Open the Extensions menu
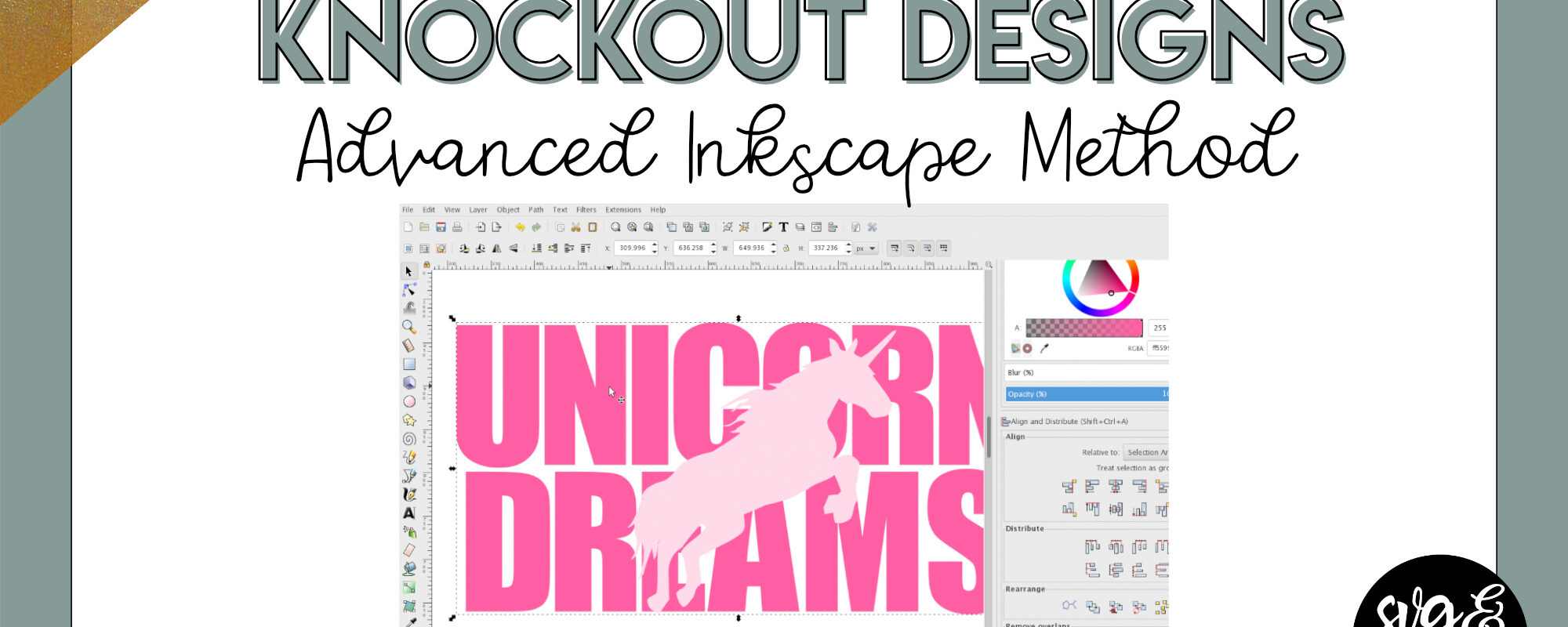This screenshot has height=627, width=1568. (623, 209)
